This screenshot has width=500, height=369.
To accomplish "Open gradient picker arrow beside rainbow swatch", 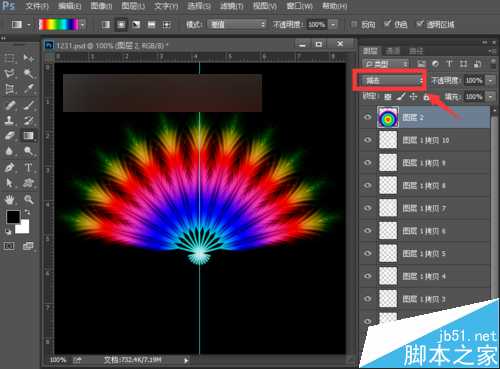I will tap(82, 25).
